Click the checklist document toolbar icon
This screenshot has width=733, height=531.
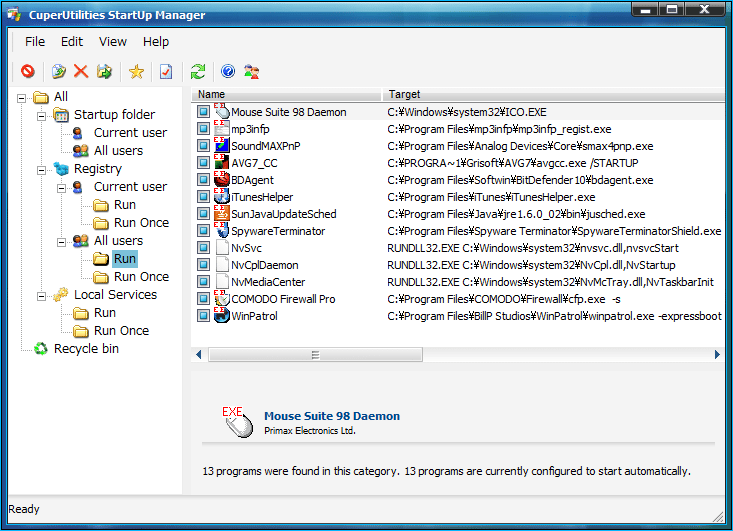point(166,72)
